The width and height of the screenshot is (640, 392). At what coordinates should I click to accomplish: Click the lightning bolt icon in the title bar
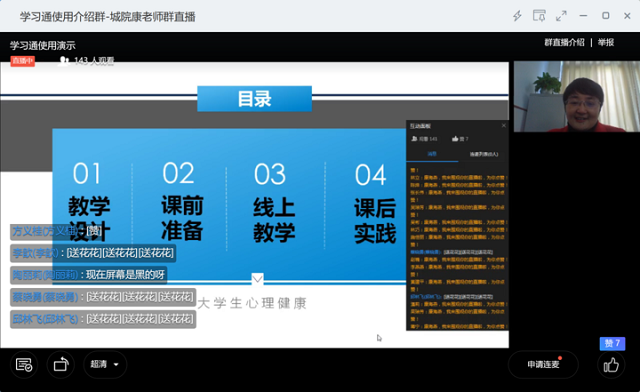tap(517, 16)
